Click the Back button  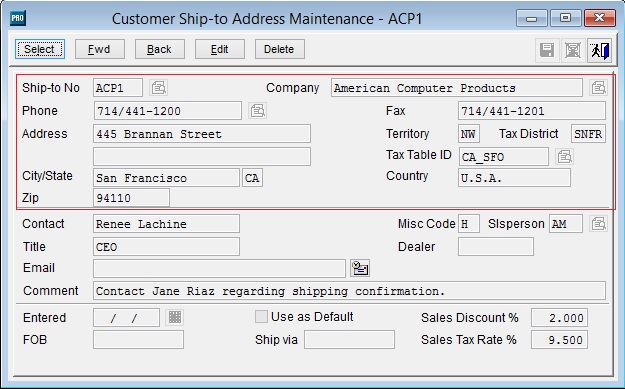point(159,49)
